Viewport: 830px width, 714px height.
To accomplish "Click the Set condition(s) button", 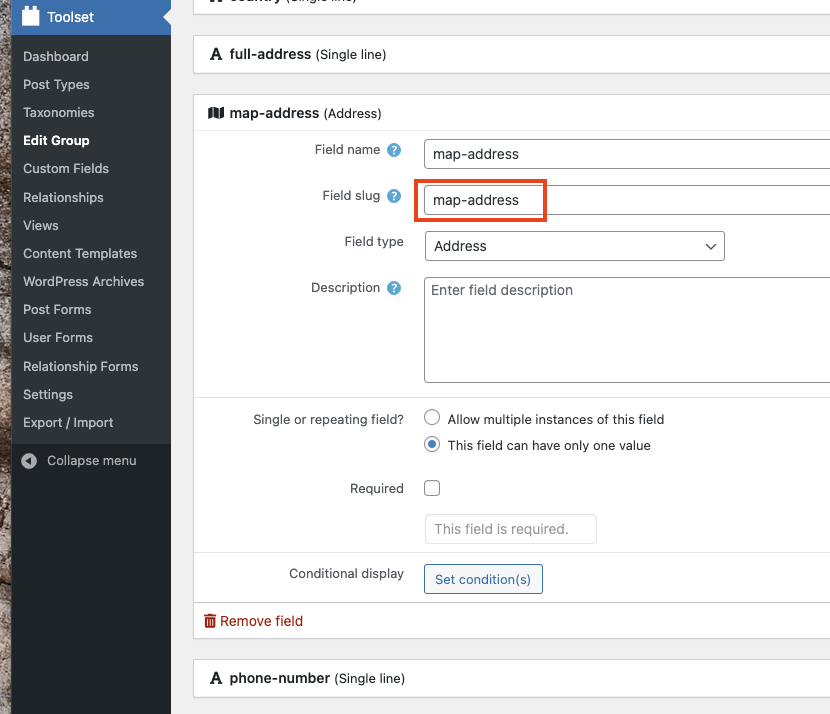I will [483, 579].
